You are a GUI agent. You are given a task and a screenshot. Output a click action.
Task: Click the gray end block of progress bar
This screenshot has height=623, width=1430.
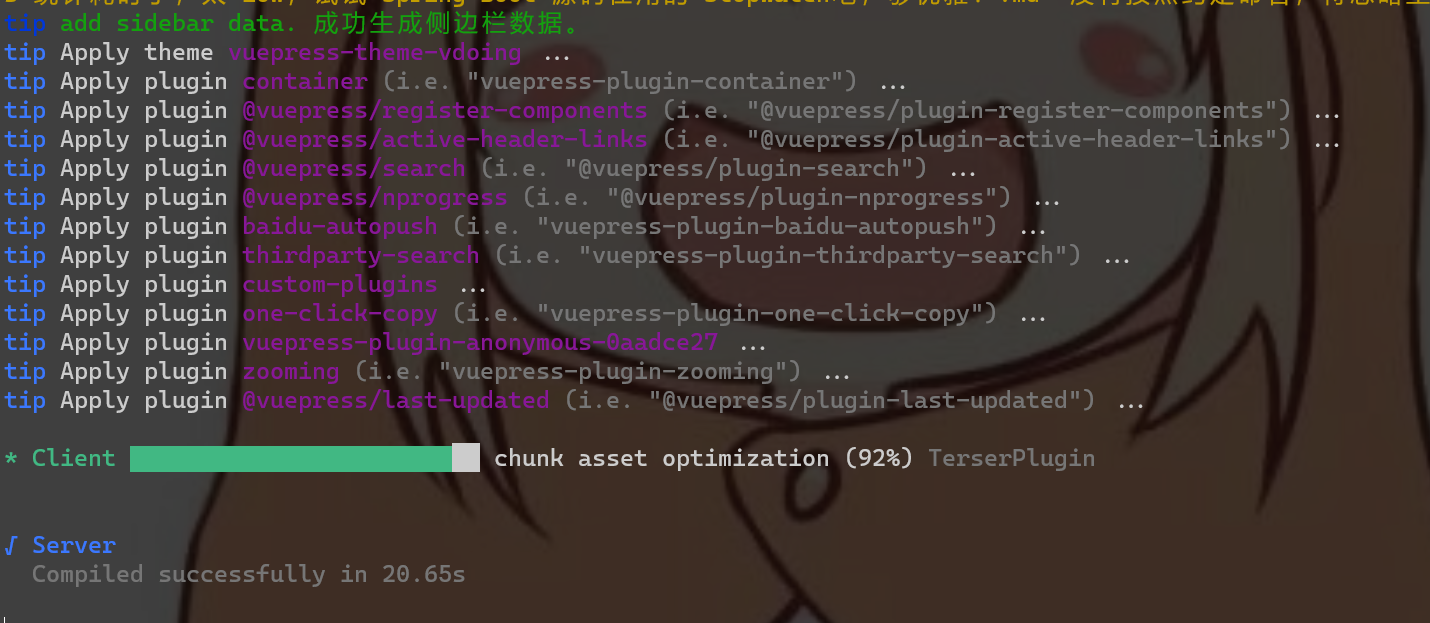(466, 459)
